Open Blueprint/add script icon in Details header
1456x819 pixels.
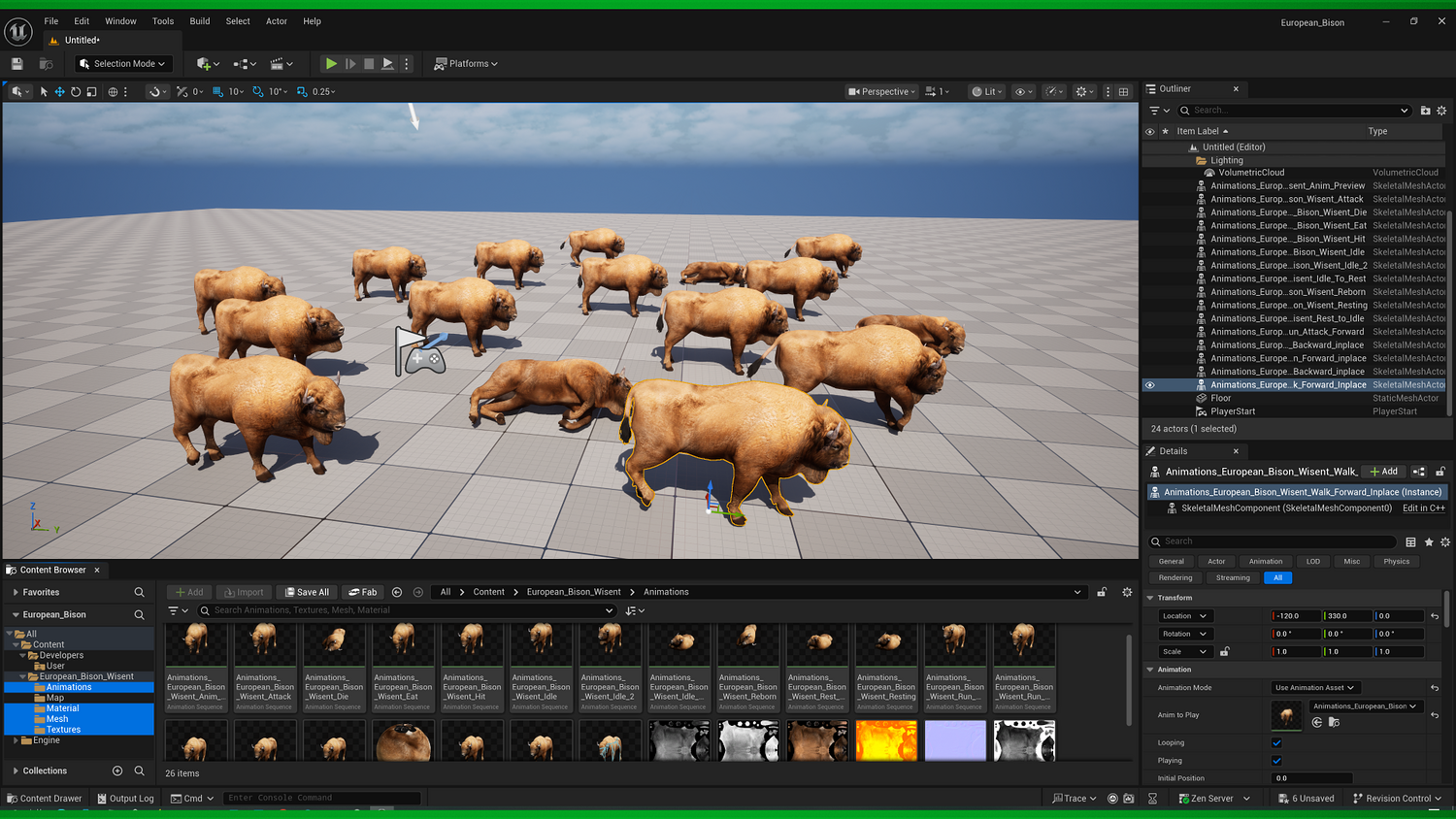point(1419,472)
